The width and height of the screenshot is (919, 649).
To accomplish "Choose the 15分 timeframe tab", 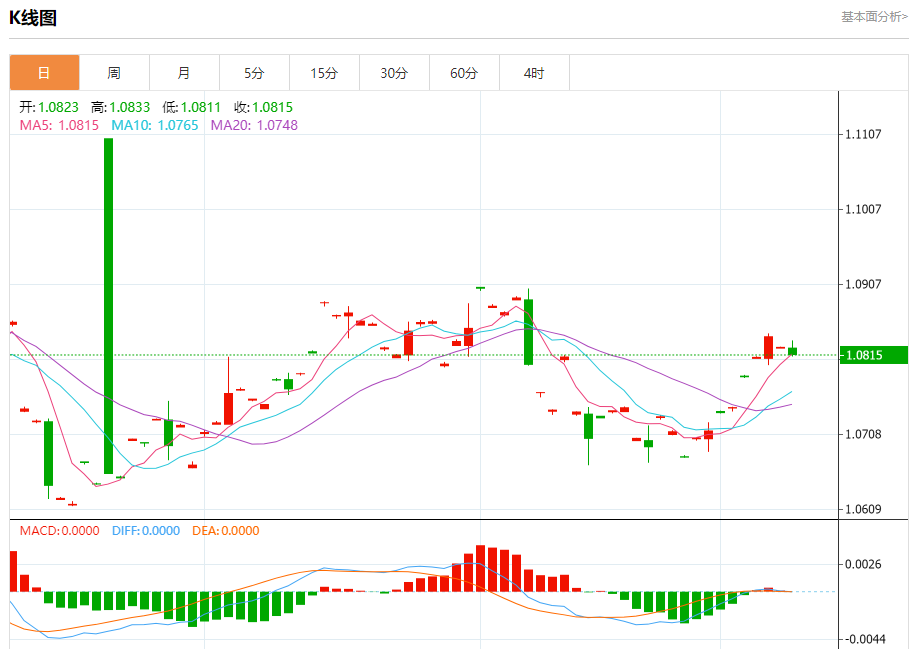I will click(x=324, y=73).
